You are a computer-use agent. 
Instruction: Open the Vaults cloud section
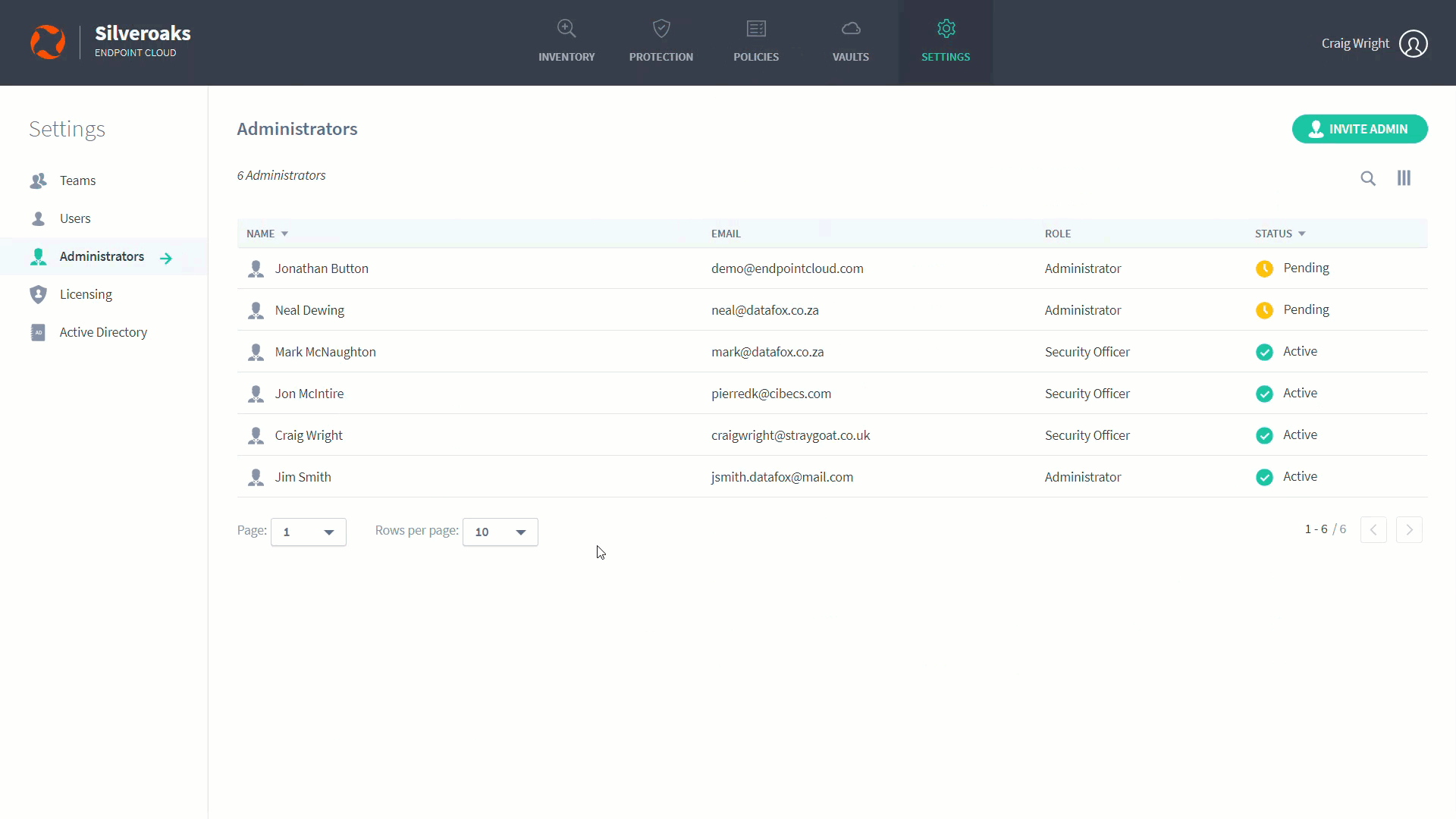click(x=850, y=42)
